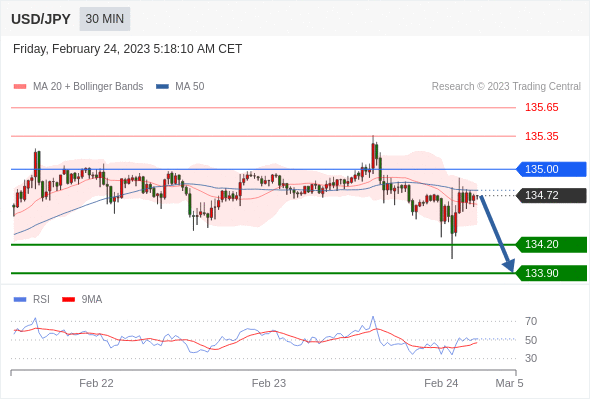Viewport: 590px width, 400px height.
Task: Click the Feb 23 date axis label
Action: point(269,383)
